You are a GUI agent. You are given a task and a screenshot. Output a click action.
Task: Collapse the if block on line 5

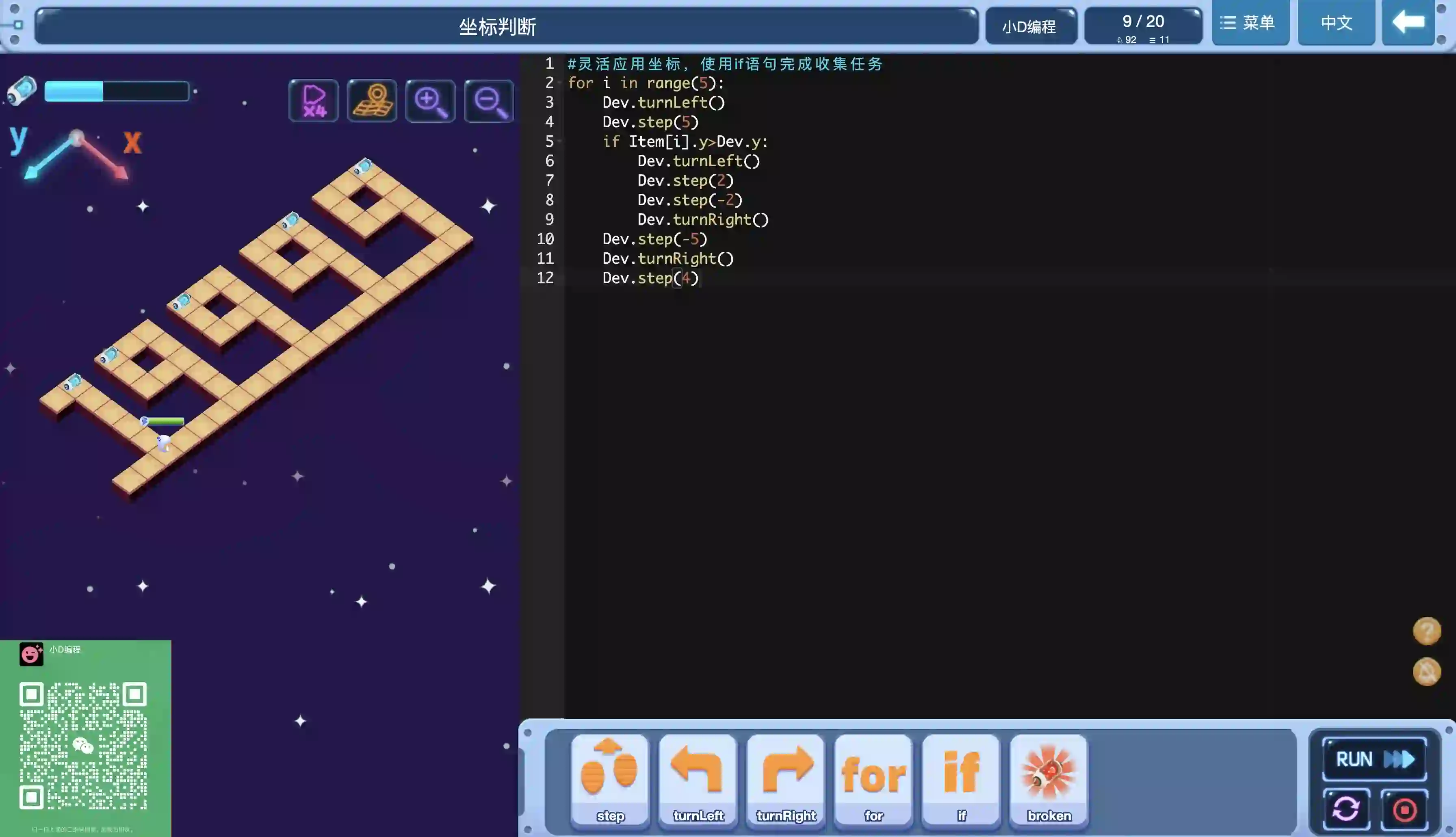coord(560,142)
